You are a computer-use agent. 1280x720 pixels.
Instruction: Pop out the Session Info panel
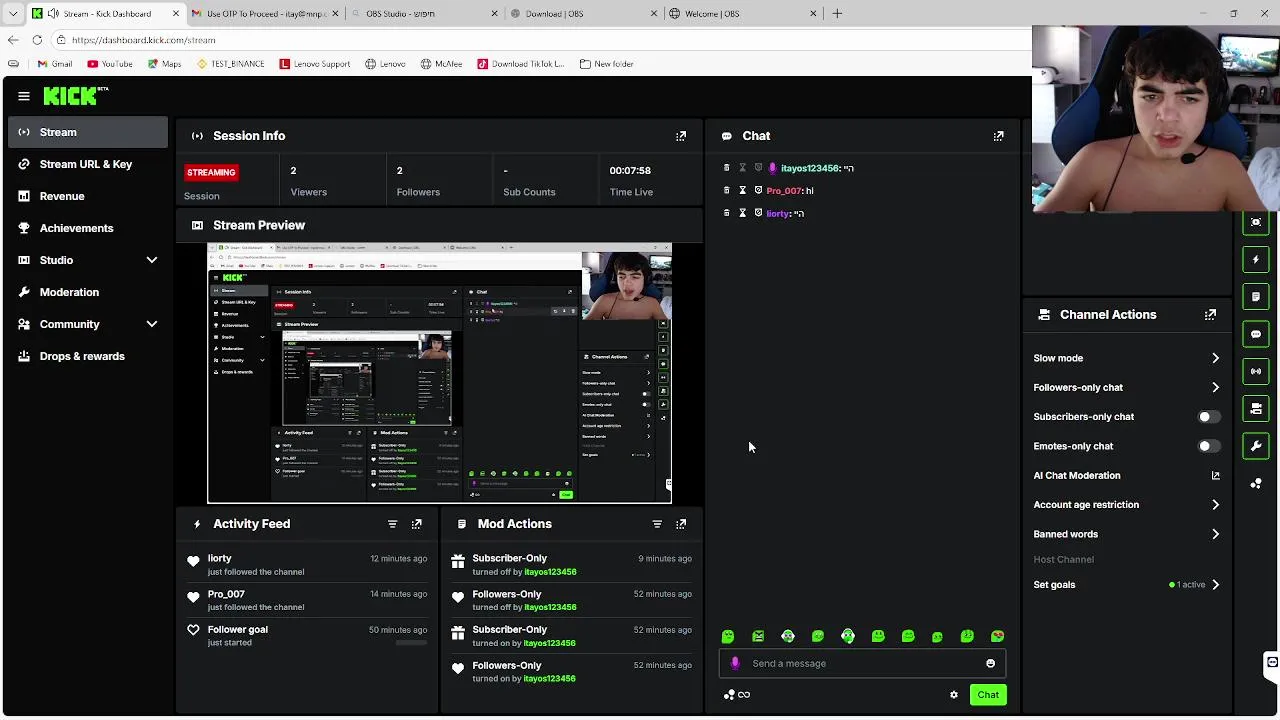681,136
